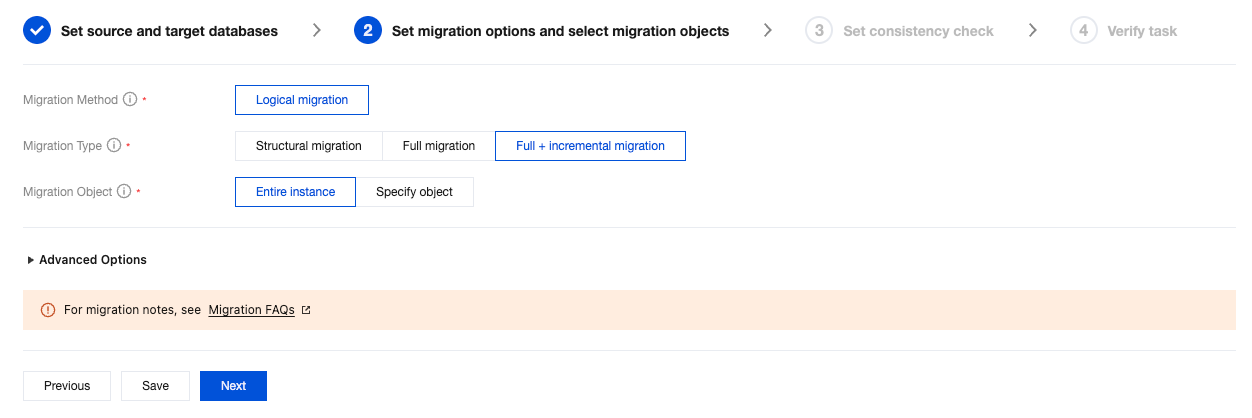Click the Migration Type info icon
The width and height of the screenshot is (1252, 418).
(x=114, y=146)
